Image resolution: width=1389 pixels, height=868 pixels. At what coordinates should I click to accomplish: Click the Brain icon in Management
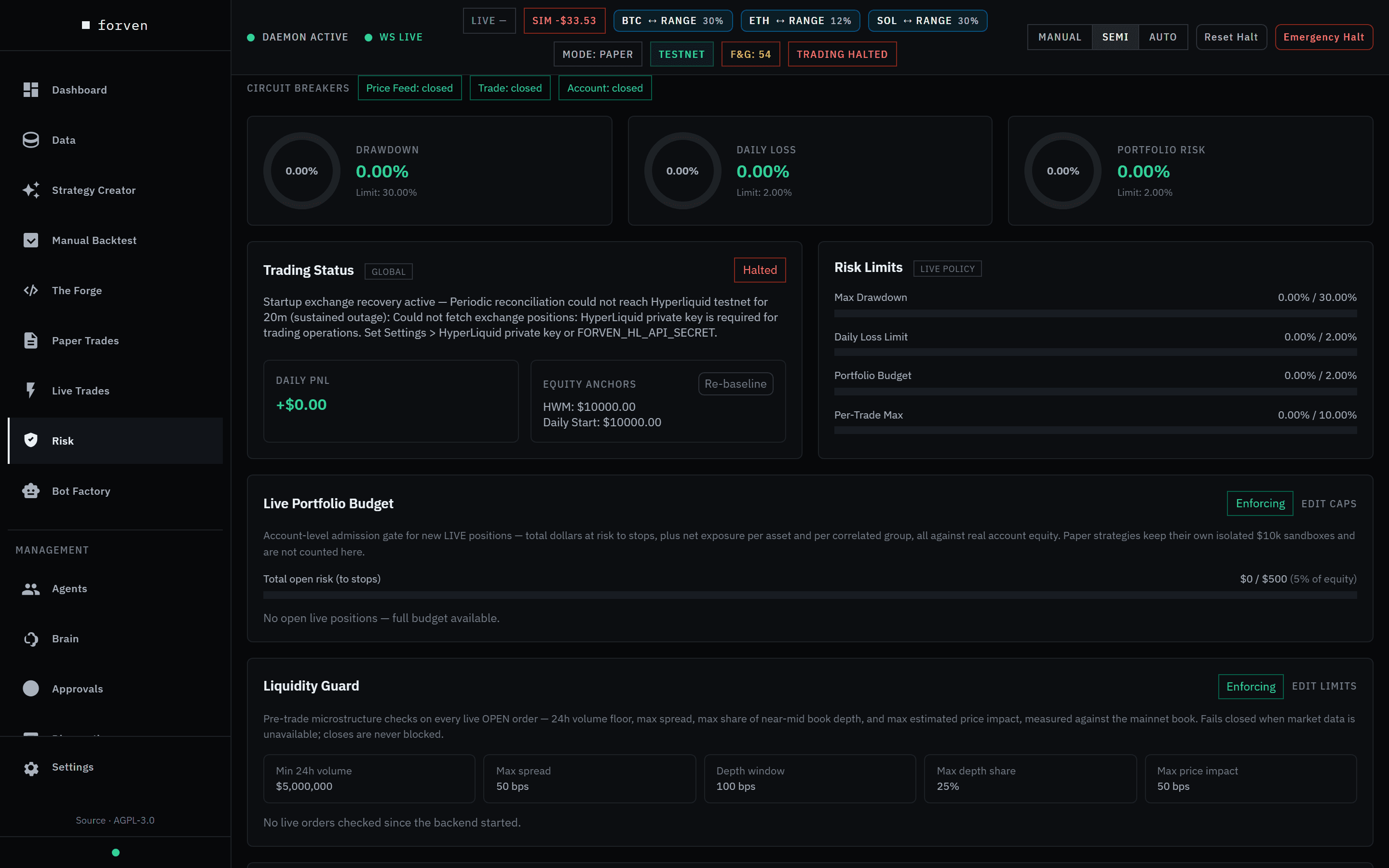[x=31, y=638]
